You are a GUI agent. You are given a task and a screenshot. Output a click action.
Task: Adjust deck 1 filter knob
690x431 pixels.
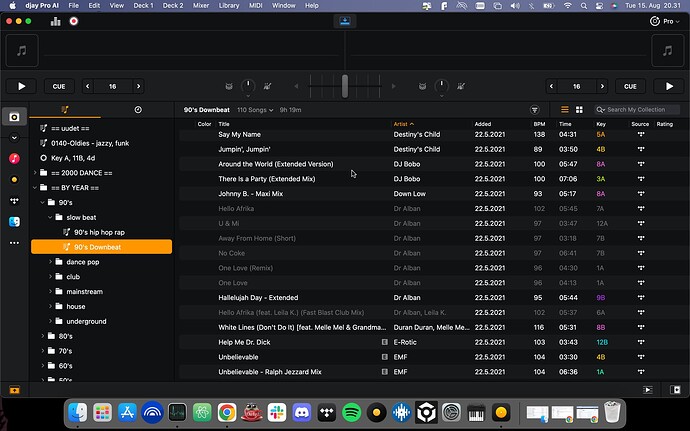[x=248, y=86]
